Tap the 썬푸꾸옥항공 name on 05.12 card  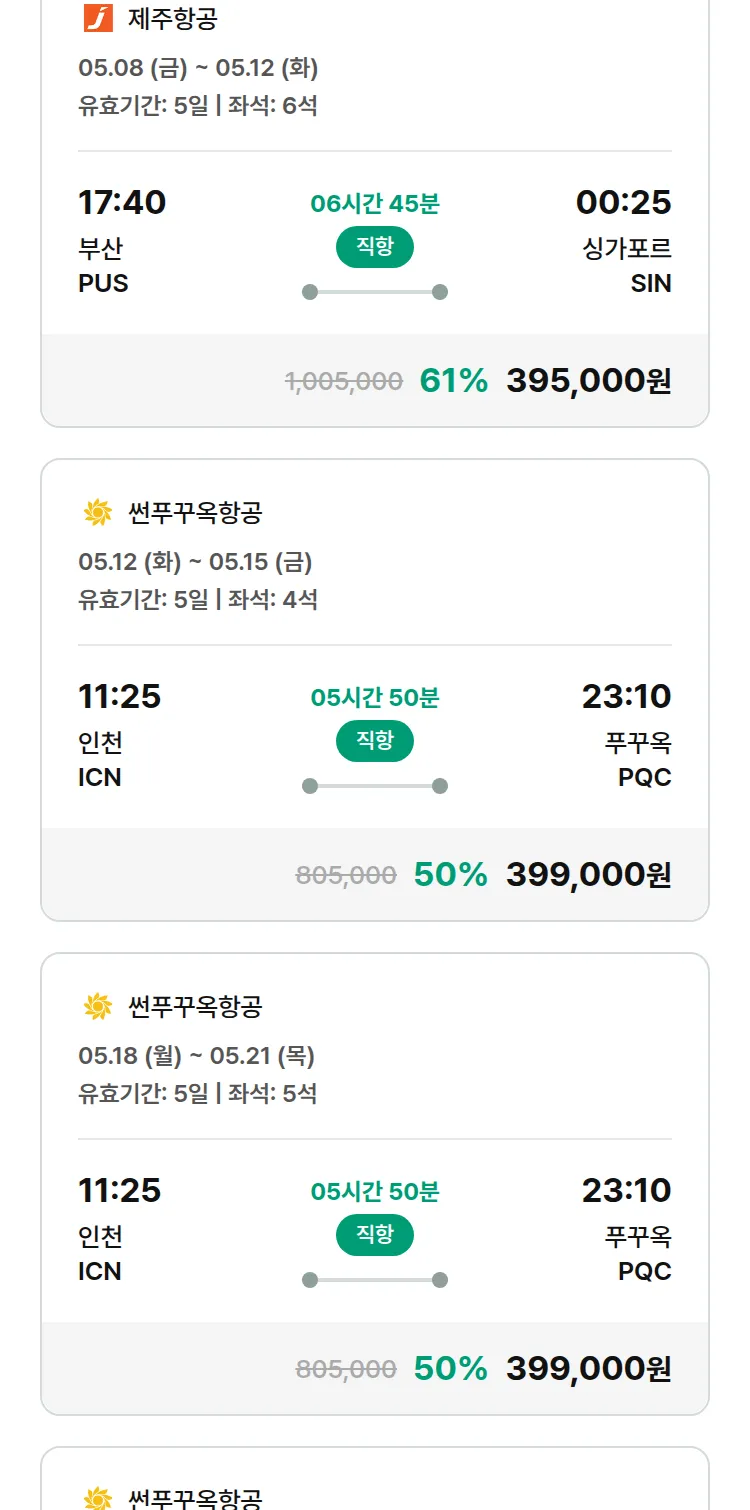[x=195, y=513]
